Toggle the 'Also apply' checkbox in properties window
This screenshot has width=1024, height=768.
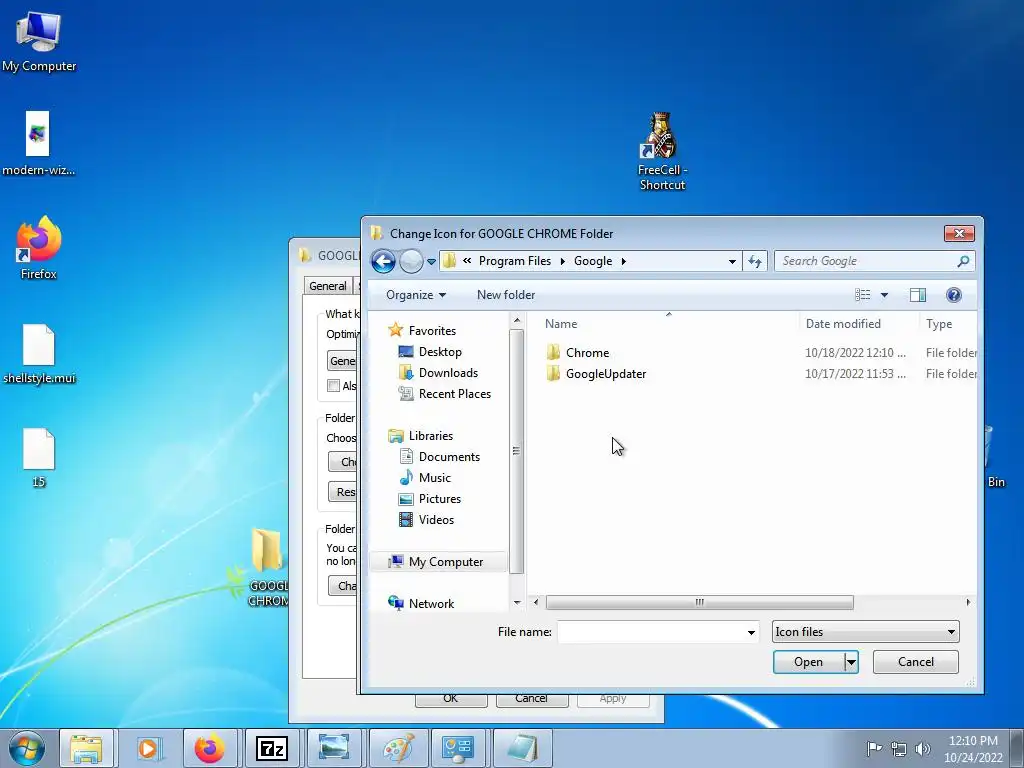coord(334,385)
